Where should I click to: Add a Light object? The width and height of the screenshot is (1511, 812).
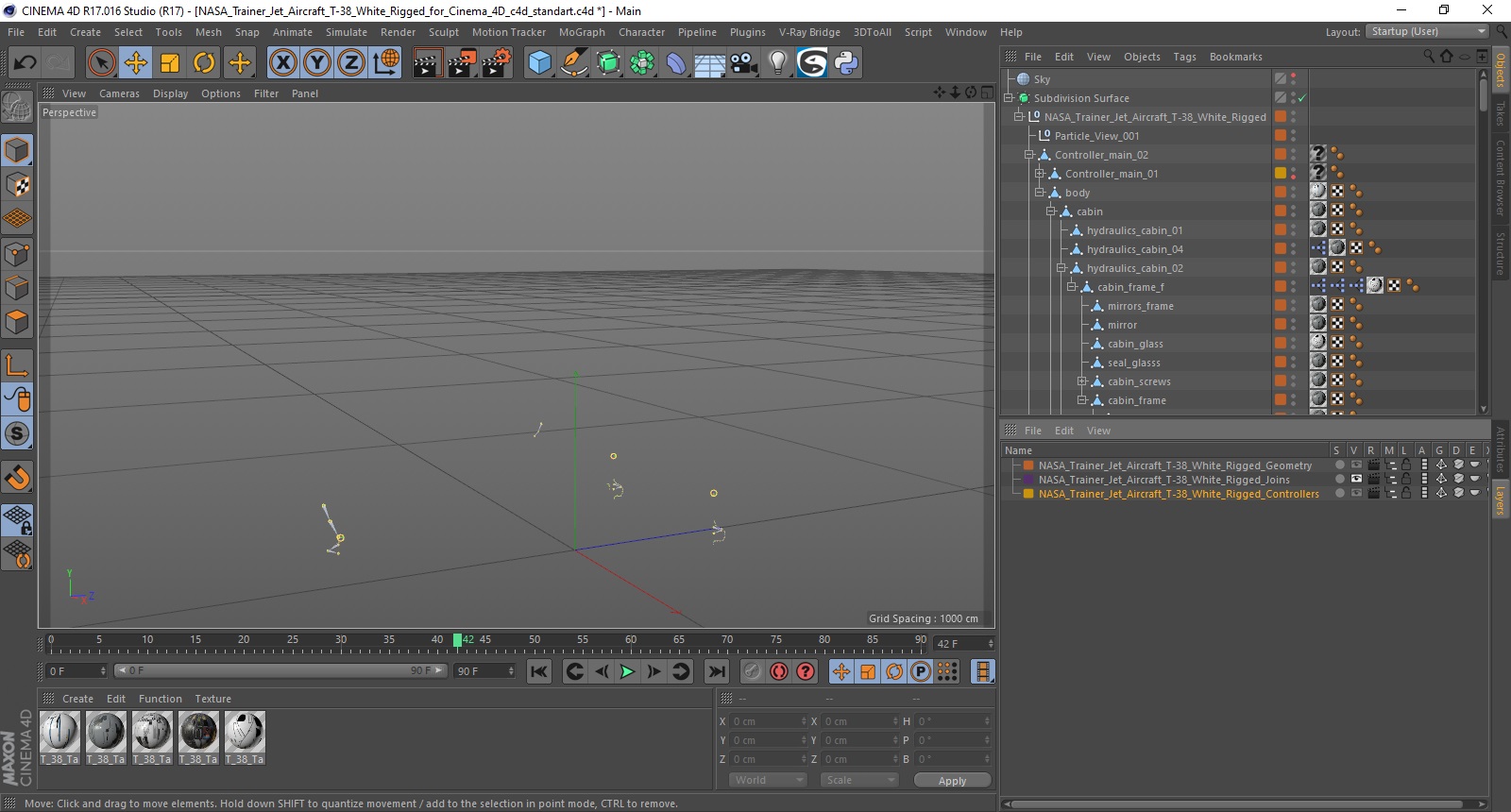777,63
